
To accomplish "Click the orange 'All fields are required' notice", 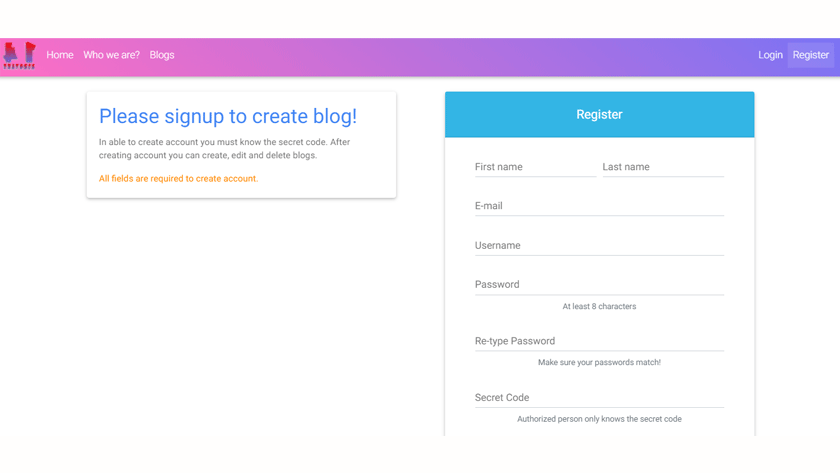I will point(178,178).
